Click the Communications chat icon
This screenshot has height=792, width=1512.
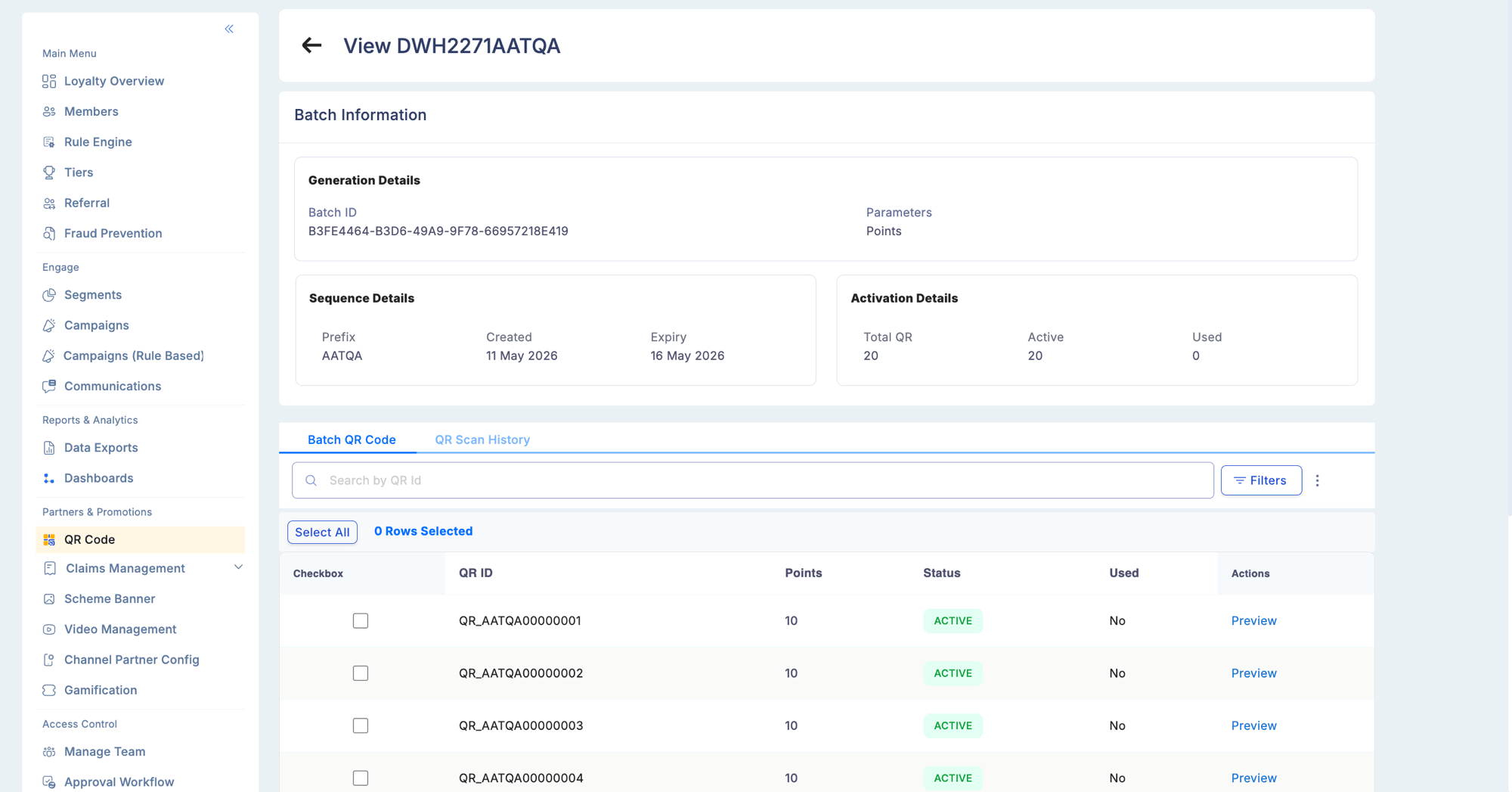(49, 386)
